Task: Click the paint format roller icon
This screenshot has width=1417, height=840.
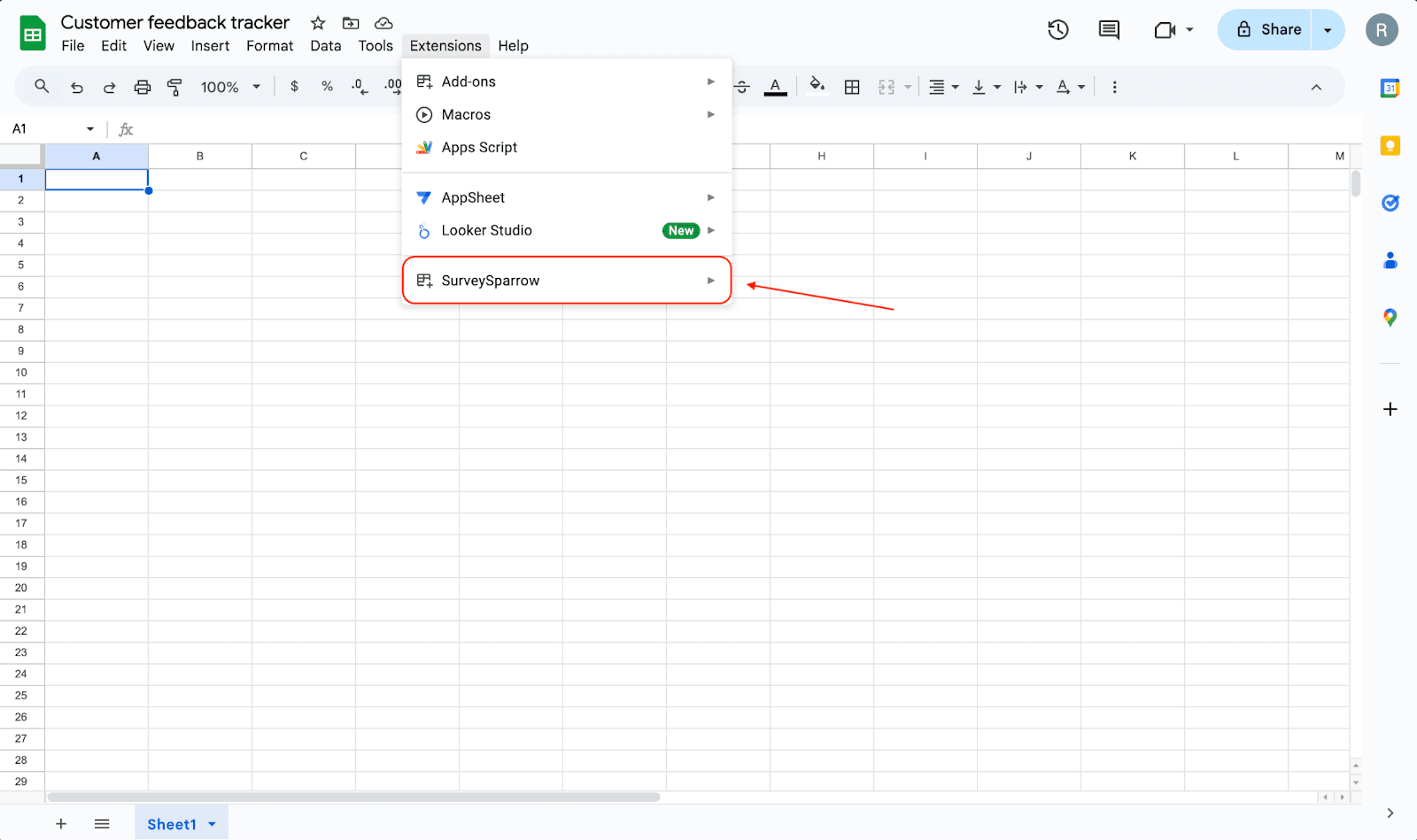Action: tap(174, 87)
